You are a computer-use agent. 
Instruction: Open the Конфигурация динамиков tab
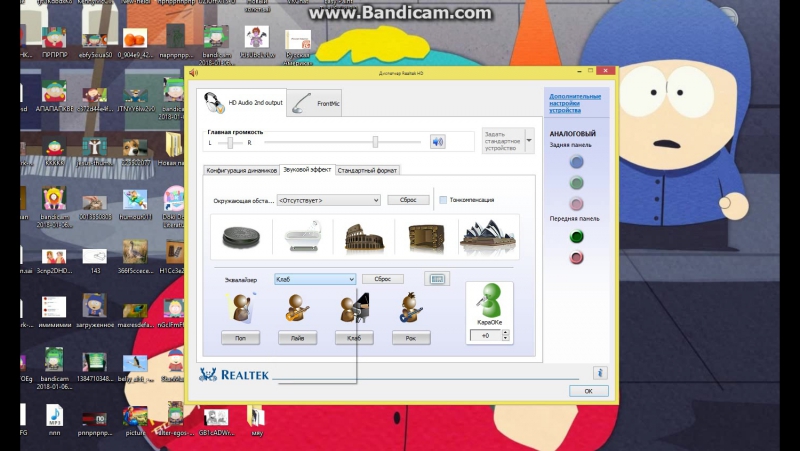click(241, 170)
